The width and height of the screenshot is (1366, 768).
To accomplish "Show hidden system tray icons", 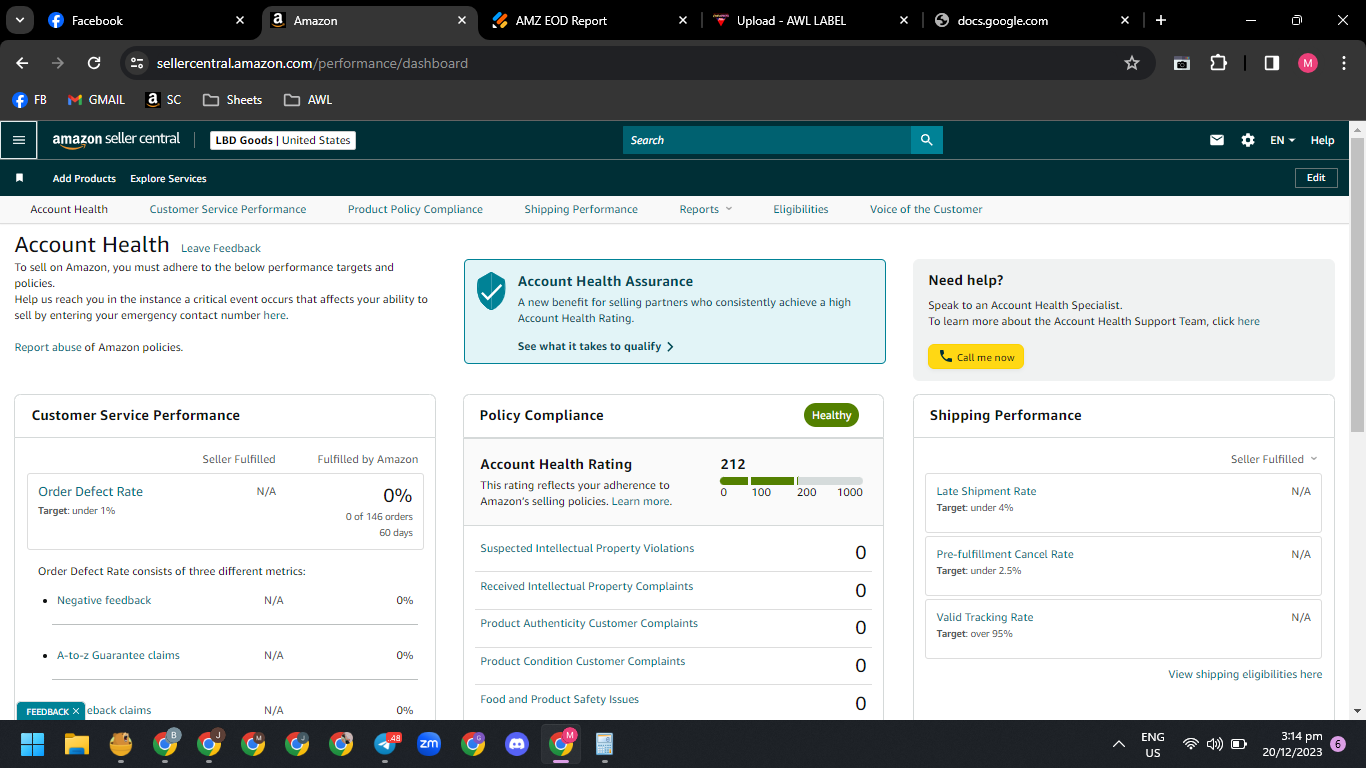I will [x=1119, y=744].
